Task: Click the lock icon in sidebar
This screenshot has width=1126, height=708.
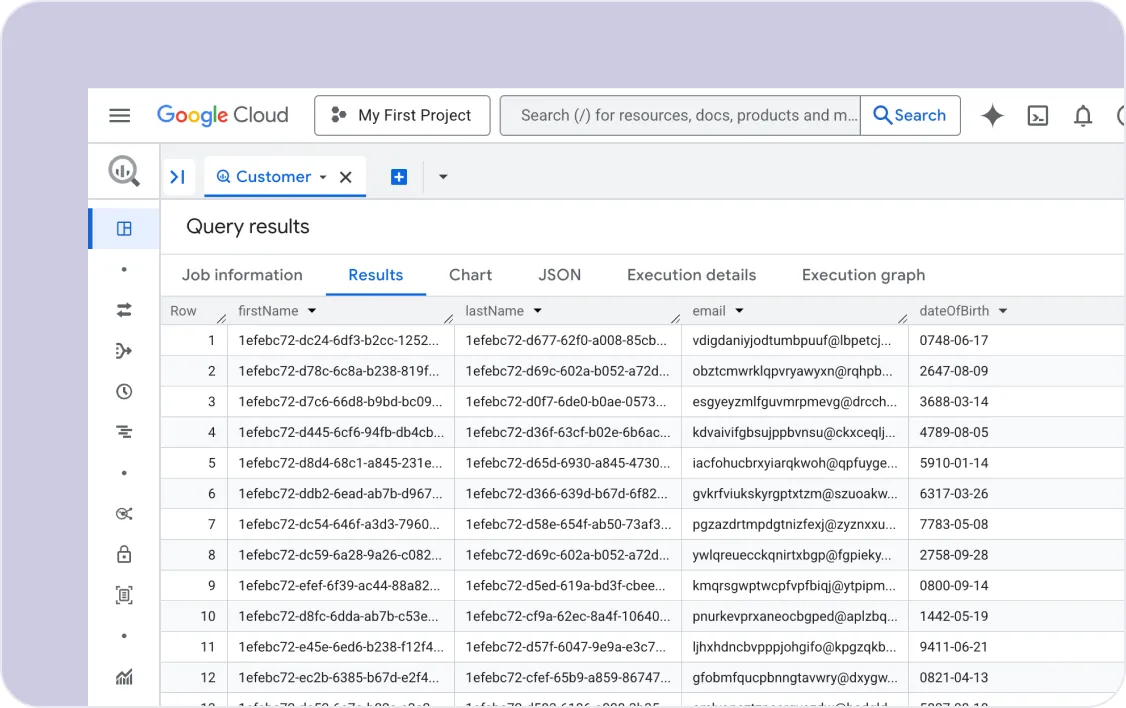Action: click(124, 554)
